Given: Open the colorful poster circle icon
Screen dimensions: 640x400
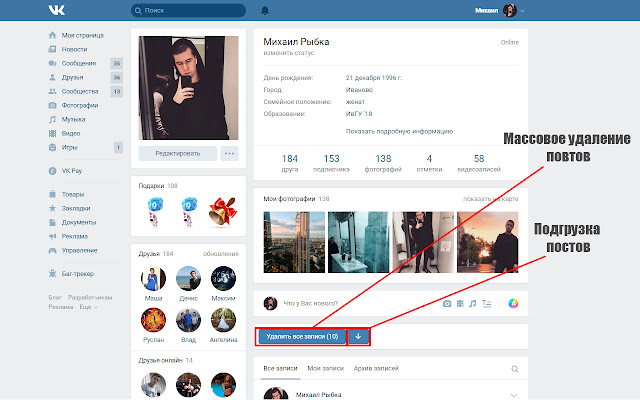Looking at the screenshot, I should coord(514,303).
